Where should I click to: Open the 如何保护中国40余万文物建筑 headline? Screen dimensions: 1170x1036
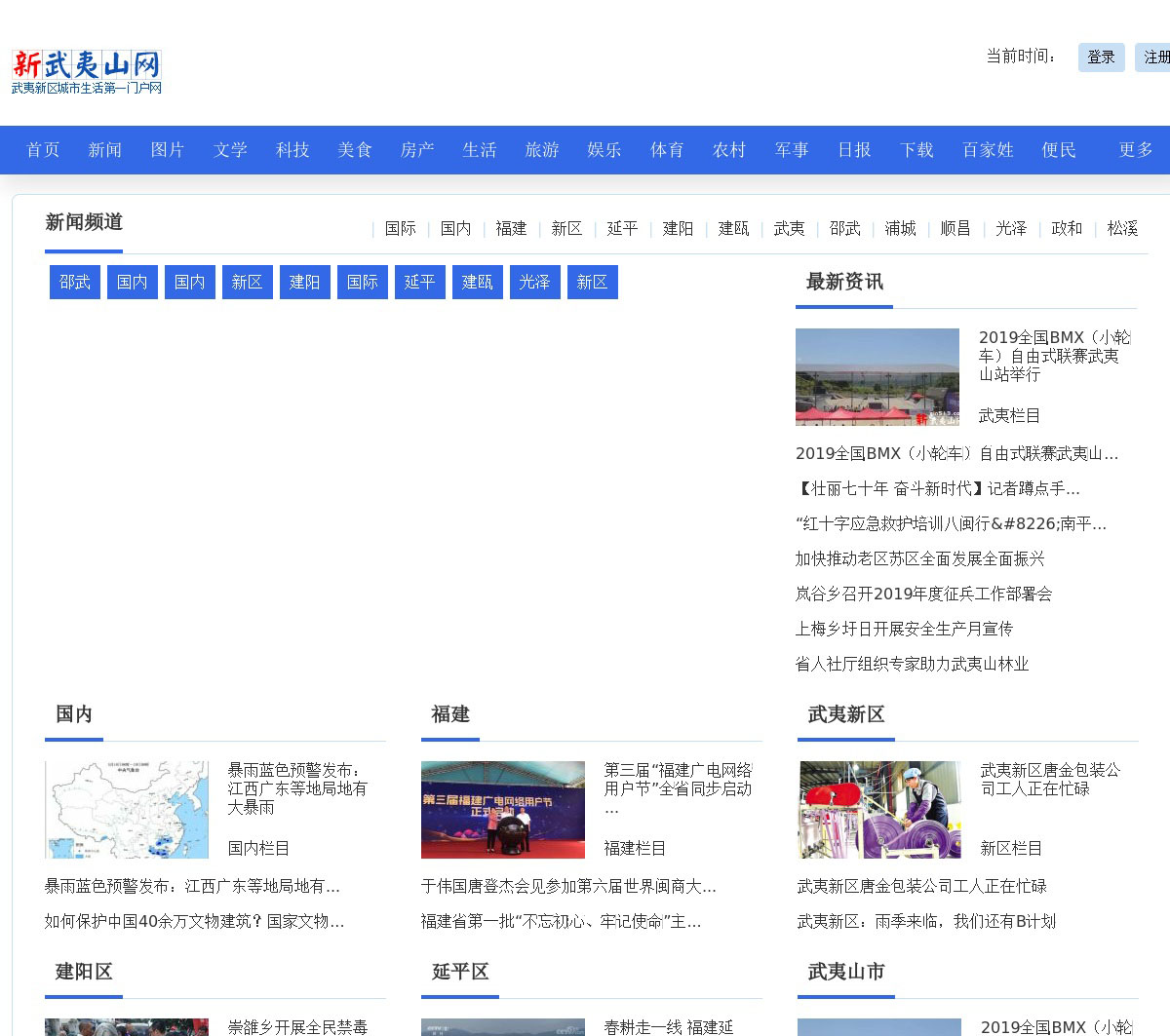pos(194,921)
